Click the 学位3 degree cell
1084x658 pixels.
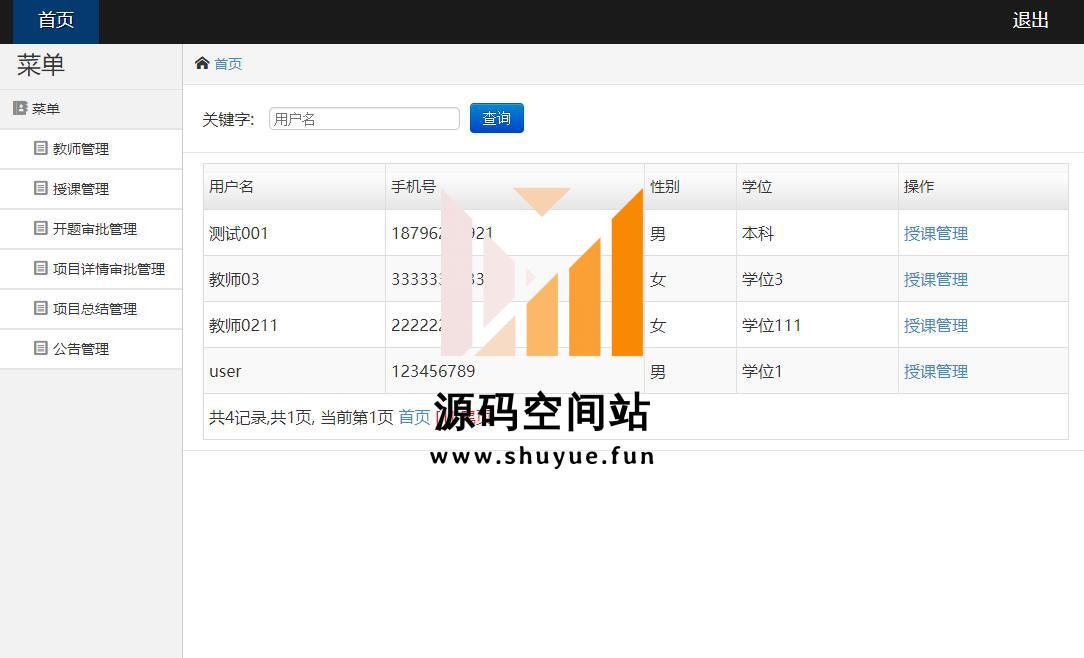817,279
